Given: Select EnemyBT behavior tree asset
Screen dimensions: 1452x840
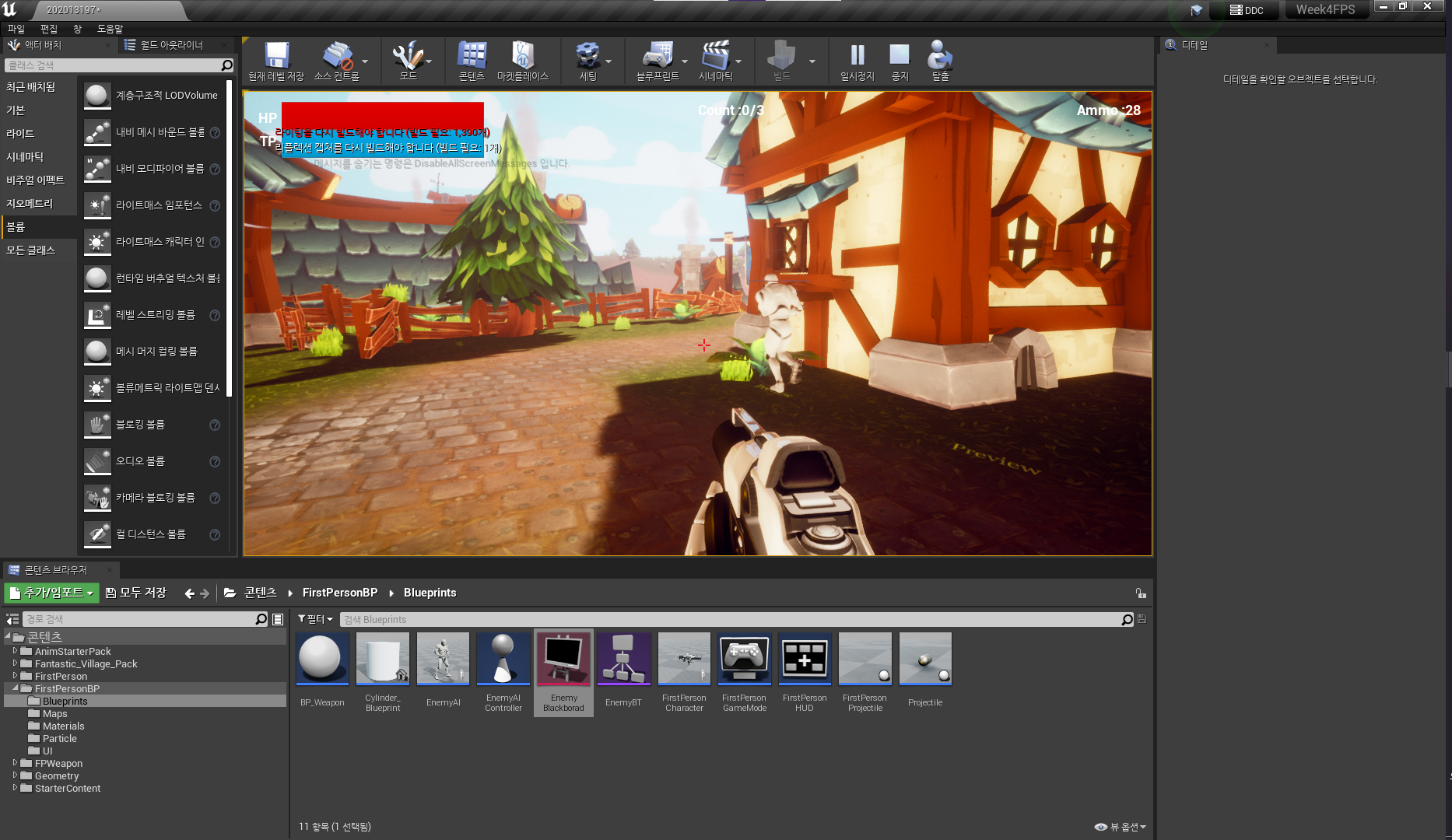Looking at the screenshot, I should [623, 671].
